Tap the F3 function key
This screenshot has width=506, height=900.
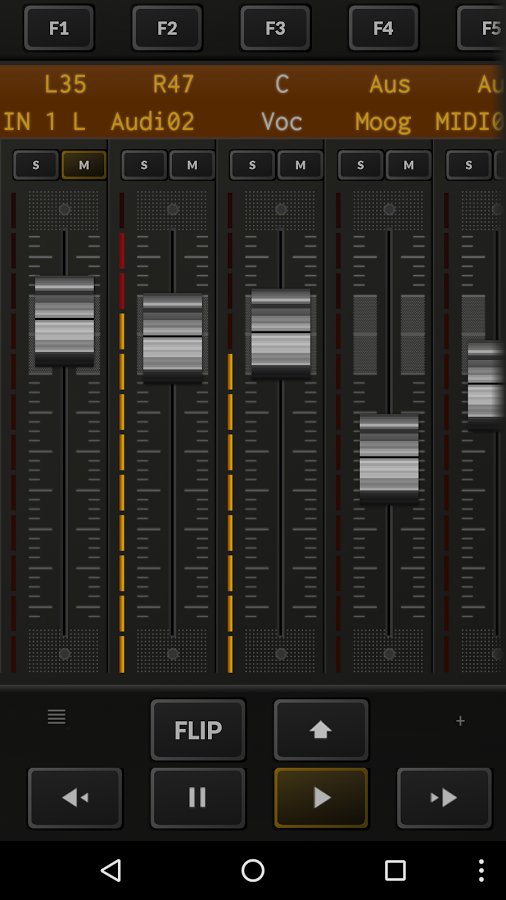coord(275,28)
